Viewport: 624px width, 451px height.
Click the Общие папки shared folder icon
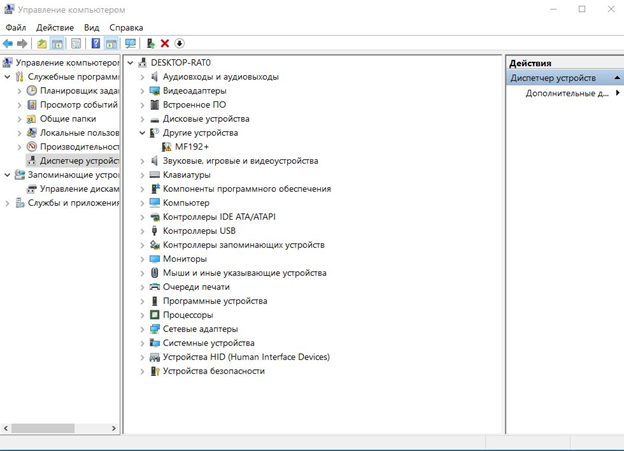(x=32, y=119)
